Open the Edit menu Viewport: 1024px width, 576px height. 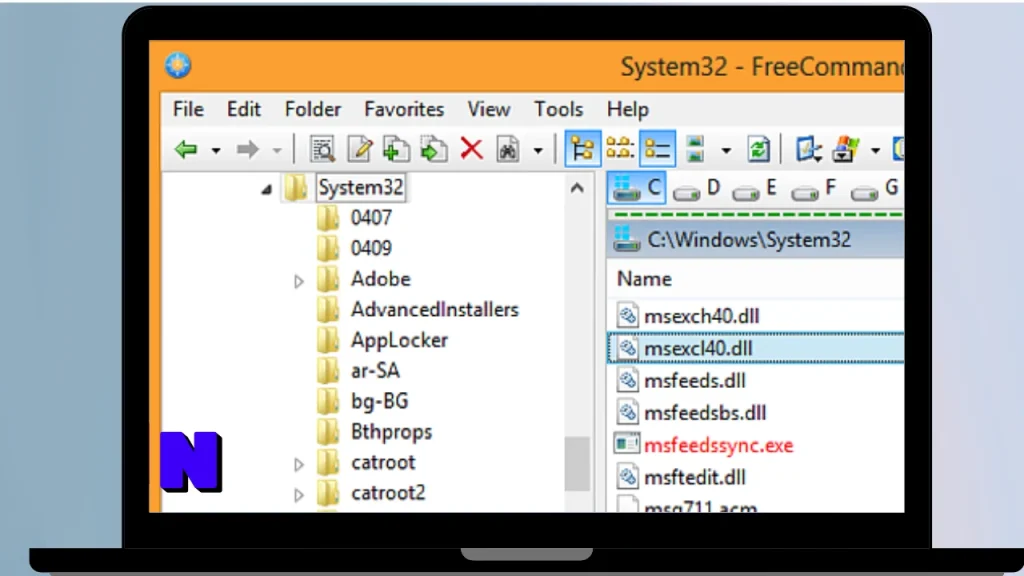click(x=244, y=109)
